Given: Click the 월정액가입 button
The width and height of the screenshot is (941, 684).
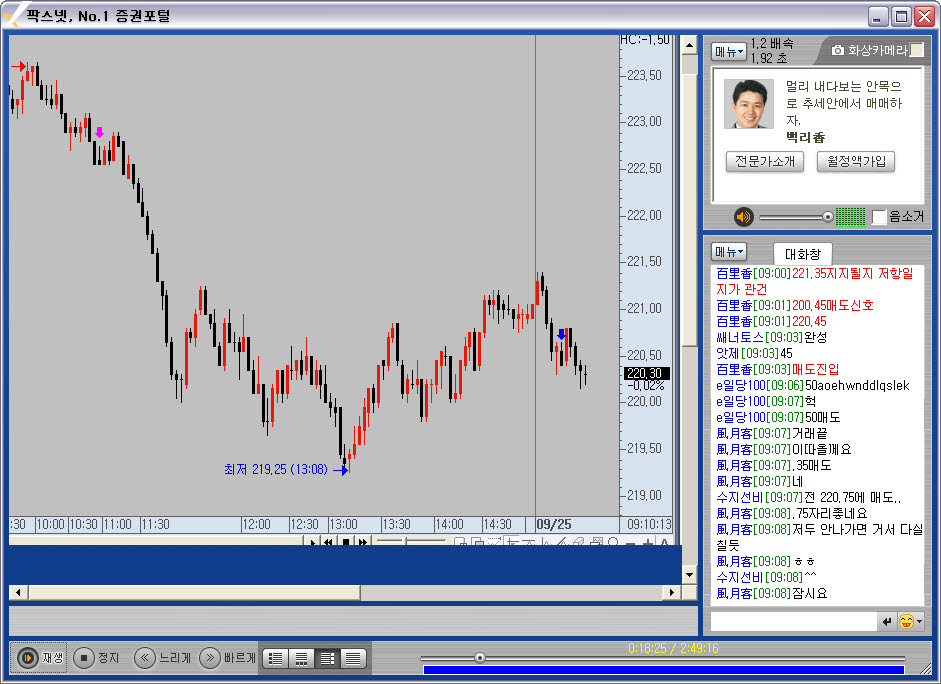Looking at the screenshot, I should click(x=855, y=161).
